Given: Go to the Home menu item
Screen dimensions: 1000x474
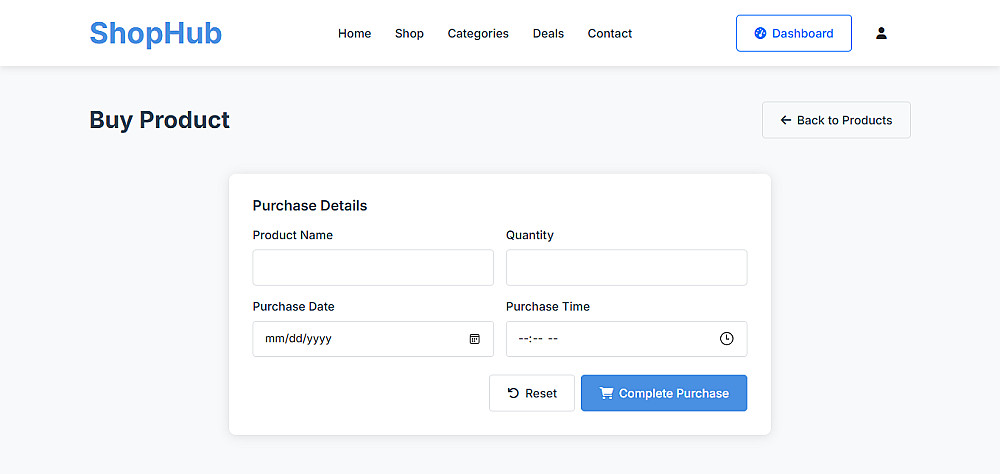Looking at the screenshot, I should pos(355,33).
